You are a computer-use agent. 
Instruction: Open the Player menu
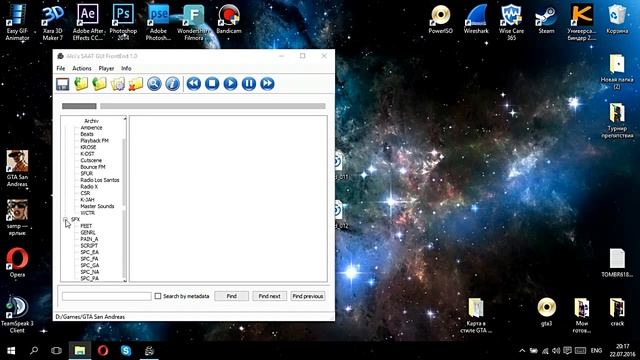click(106, 68)
